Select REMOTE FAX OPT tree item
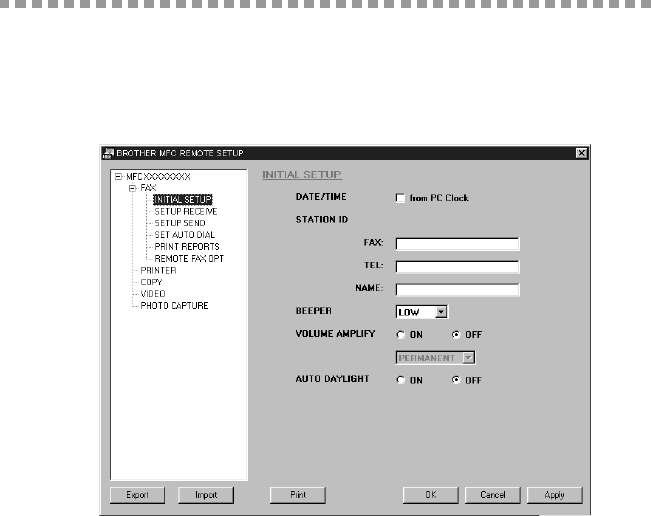Viewport: 651px width, 516px height. coord(189,259)
